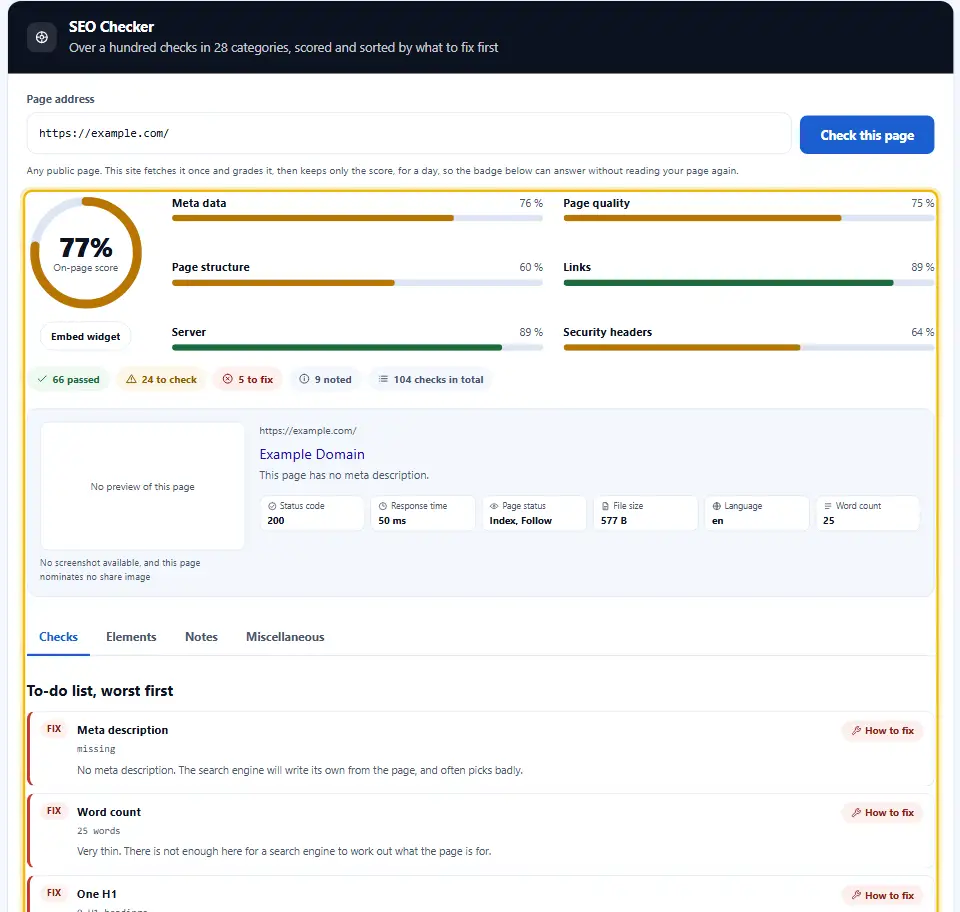Viewport: 960px width, 912px height.
Task: Switch to the Miscellaneous tab
Action: point(285,637)
